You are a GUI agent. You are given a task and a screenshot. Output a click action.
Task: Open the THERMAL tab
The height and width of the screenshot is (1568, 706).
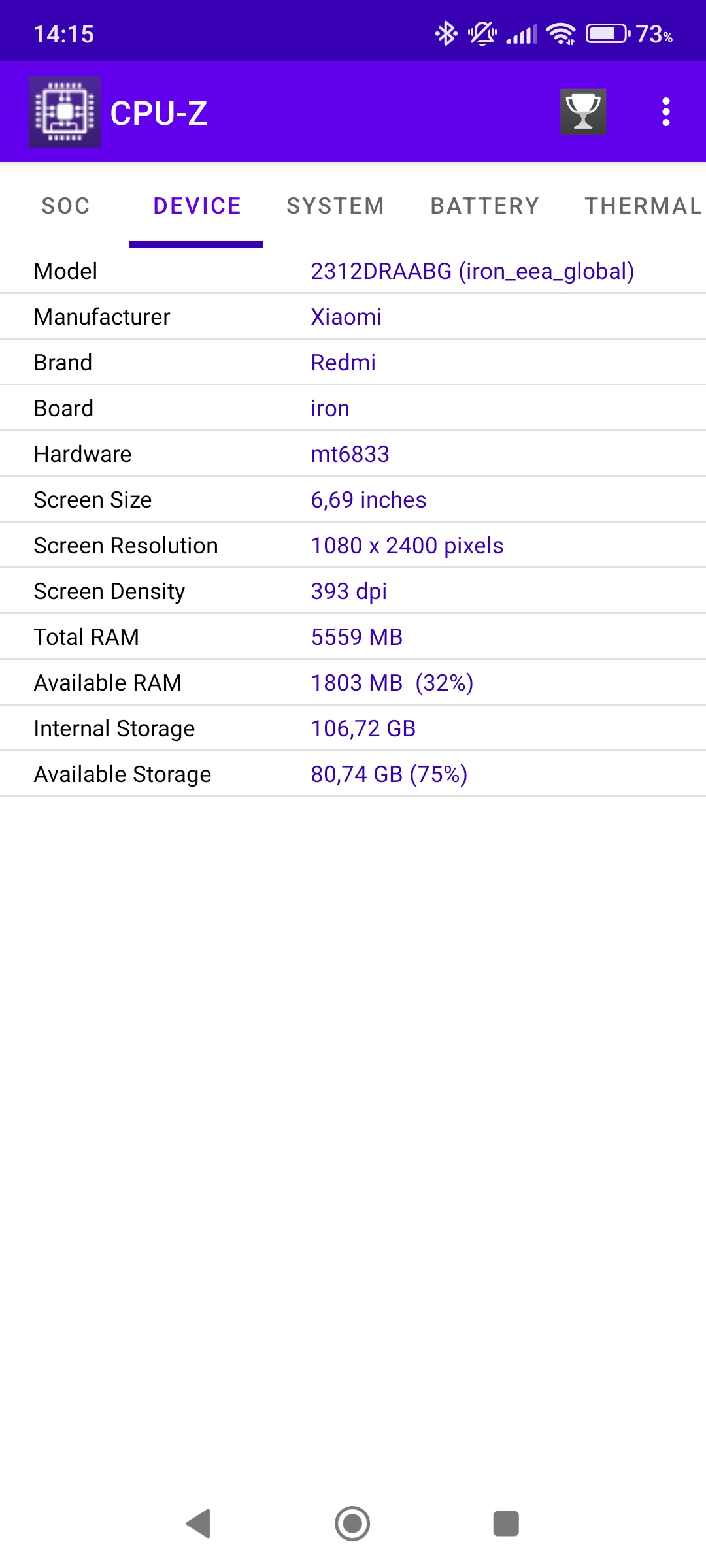[643, 206]
